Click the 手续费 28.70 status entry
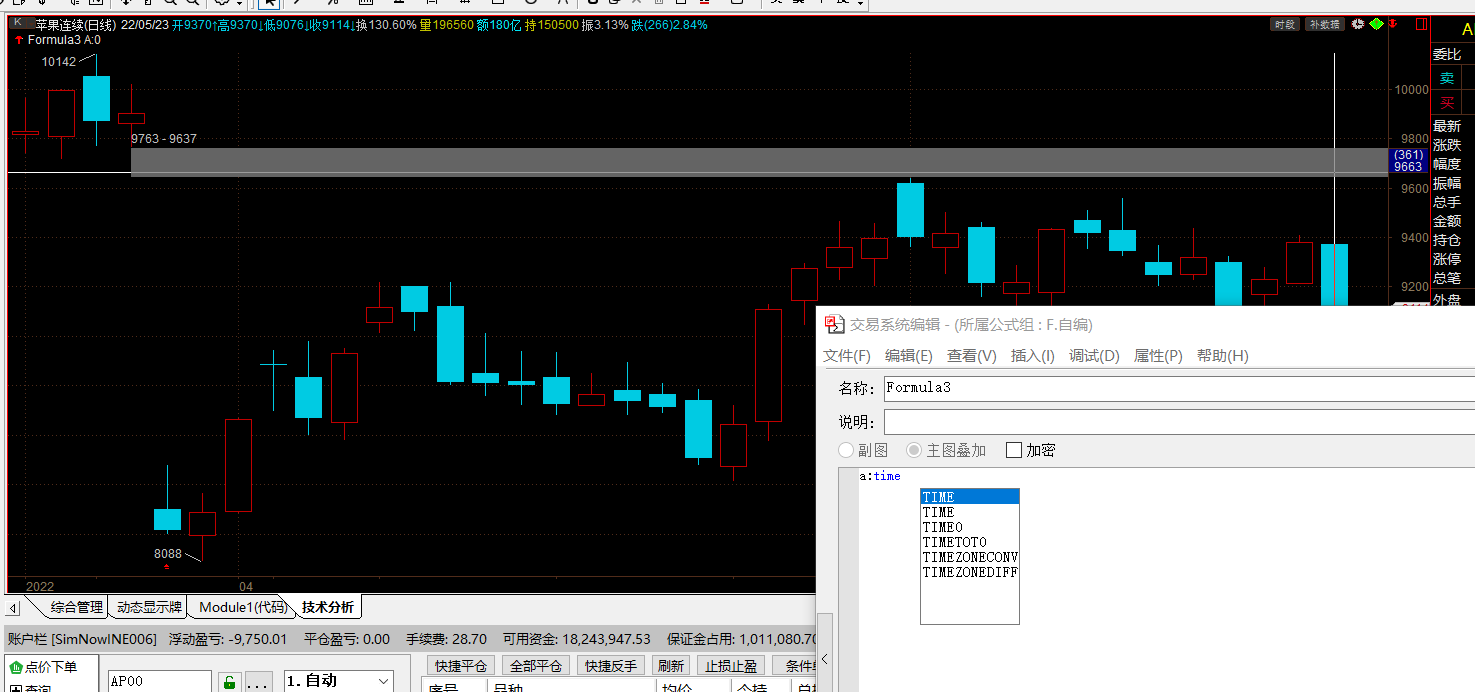The height and width of the screenshot is (692, 1475). (446, 639)
